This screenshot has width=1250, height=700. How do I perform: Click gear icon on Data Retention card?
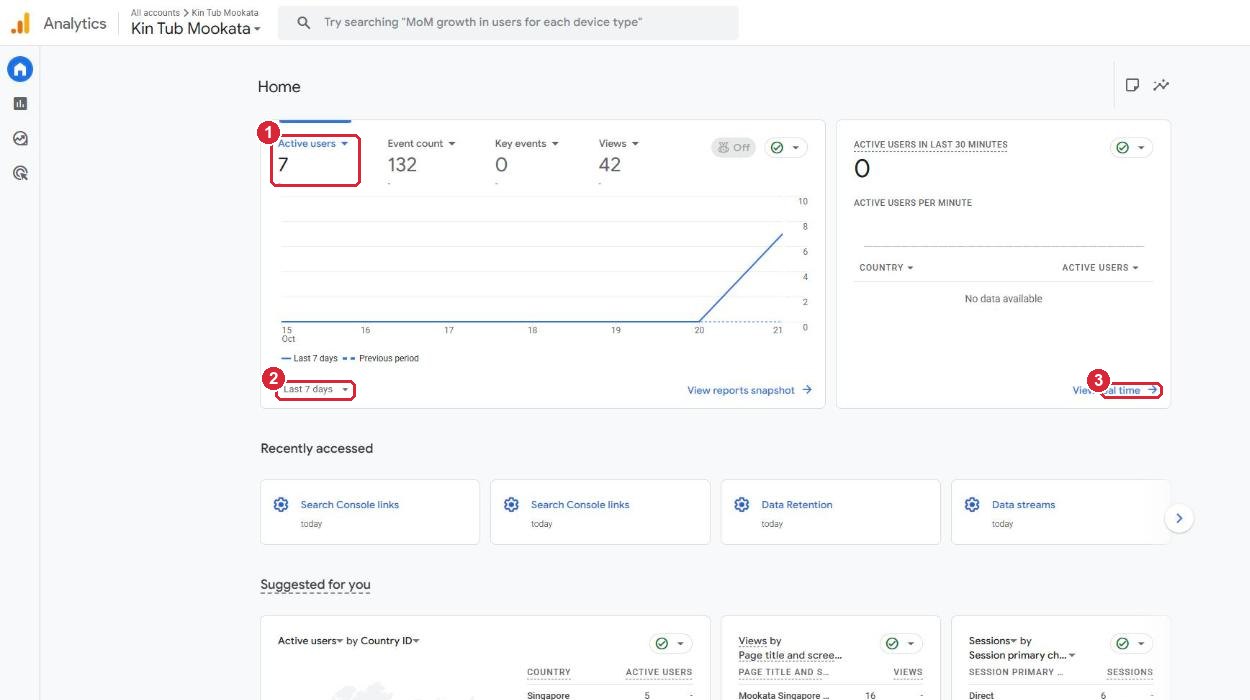coord(742,505)
